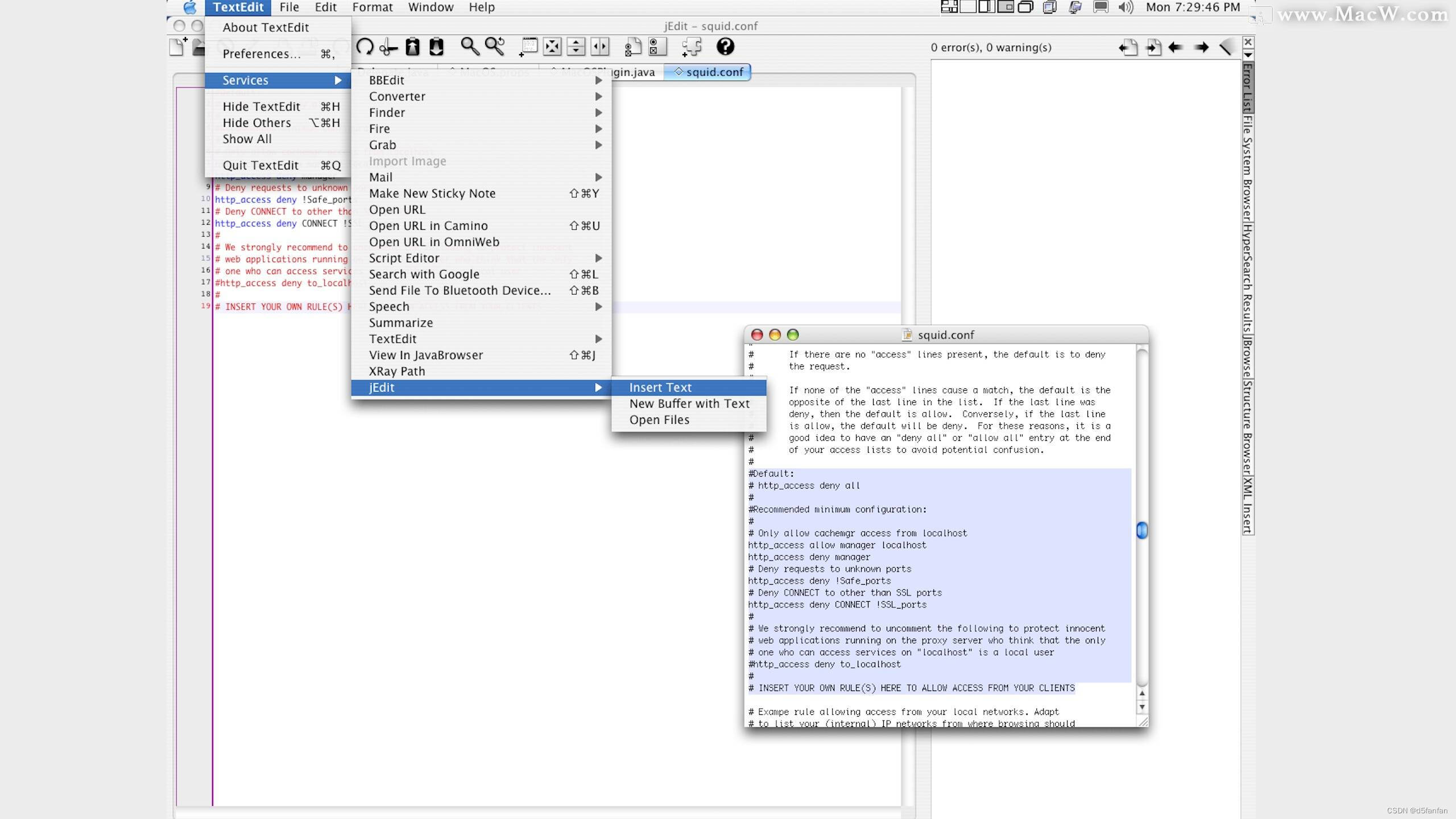Click the split vertically toolbar icon
Image resolution: width=1456 pixels, height=819 pixels.
coord(599,47)
